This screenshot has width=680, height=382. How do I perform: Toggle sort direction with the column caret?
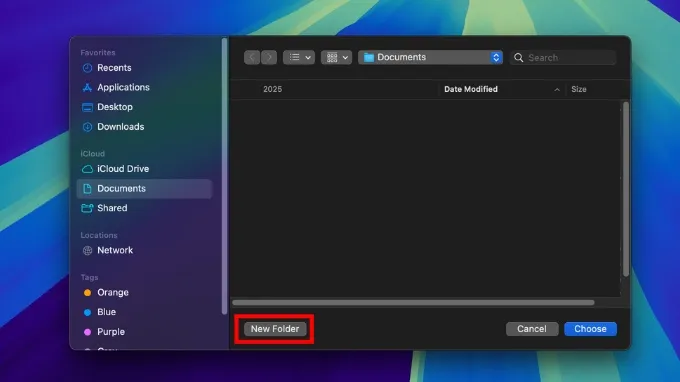pyautogui.click(x=557, y=90)
